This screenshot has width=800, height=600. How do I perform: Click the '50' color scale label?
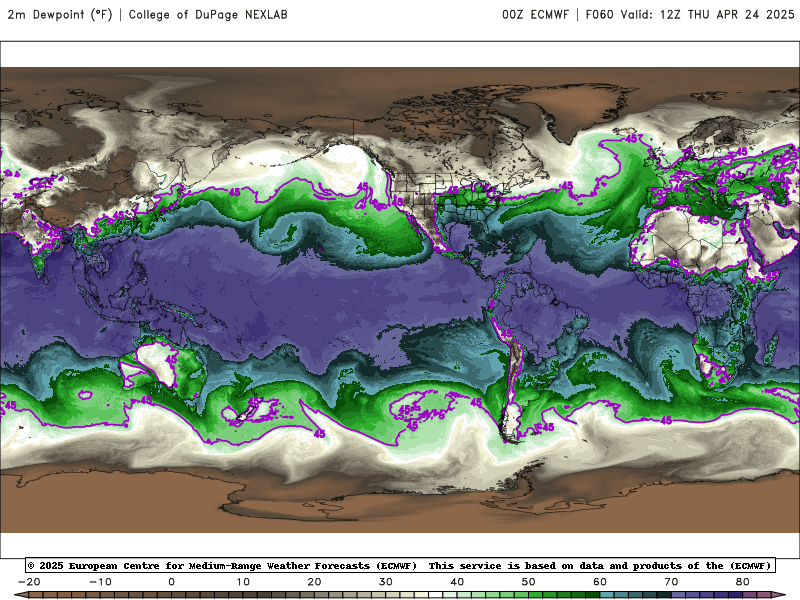click(x=529, y=582)
